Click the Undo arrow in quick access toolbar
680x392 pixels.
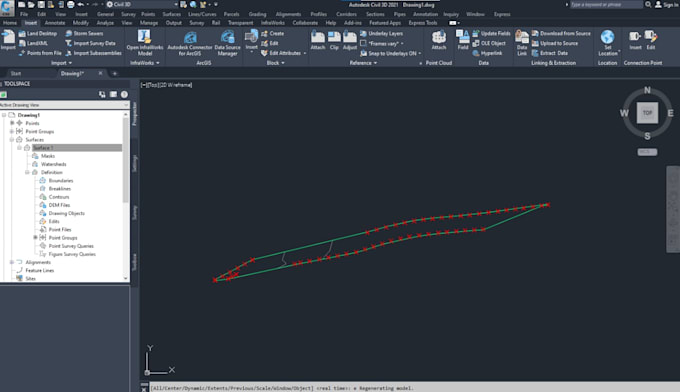(81, 4)
